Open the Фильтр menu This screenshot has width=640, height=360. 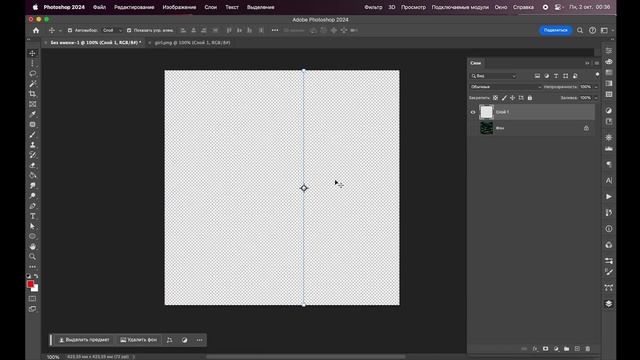click(x=373, y=7)
